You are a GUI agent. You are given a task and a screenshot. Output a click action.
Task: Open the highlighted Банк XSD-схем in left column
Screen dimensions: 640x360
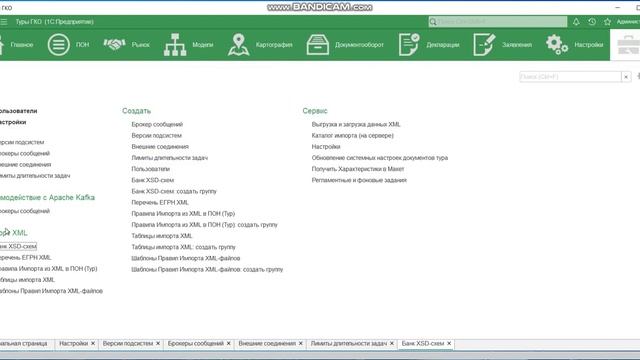point(18,246)
